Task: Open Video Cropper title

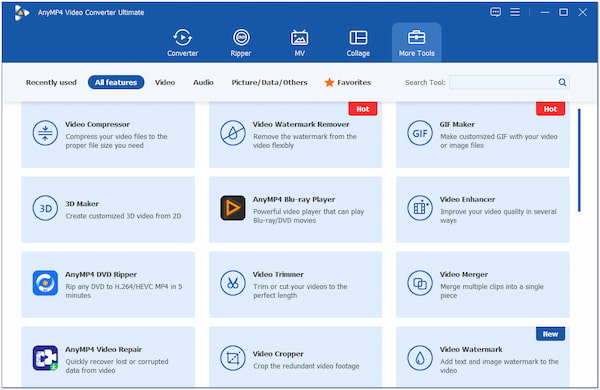Action: [x=278, y=354]
